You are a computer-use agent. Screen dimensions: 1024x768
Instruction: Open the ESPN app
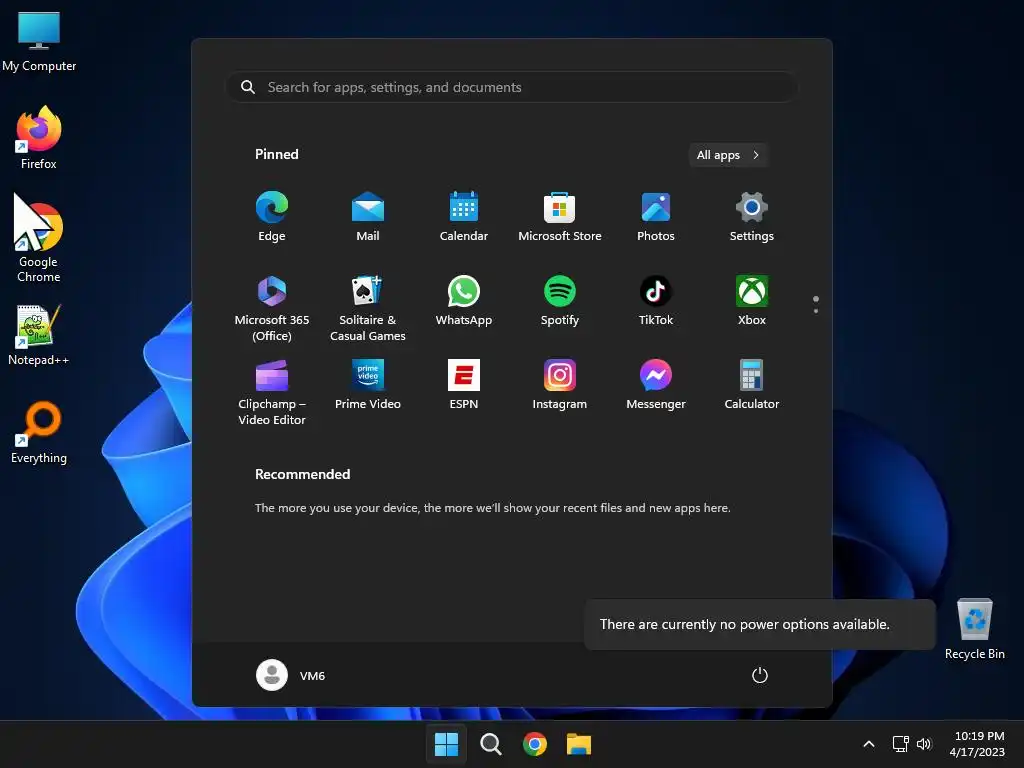pos(464,385)
